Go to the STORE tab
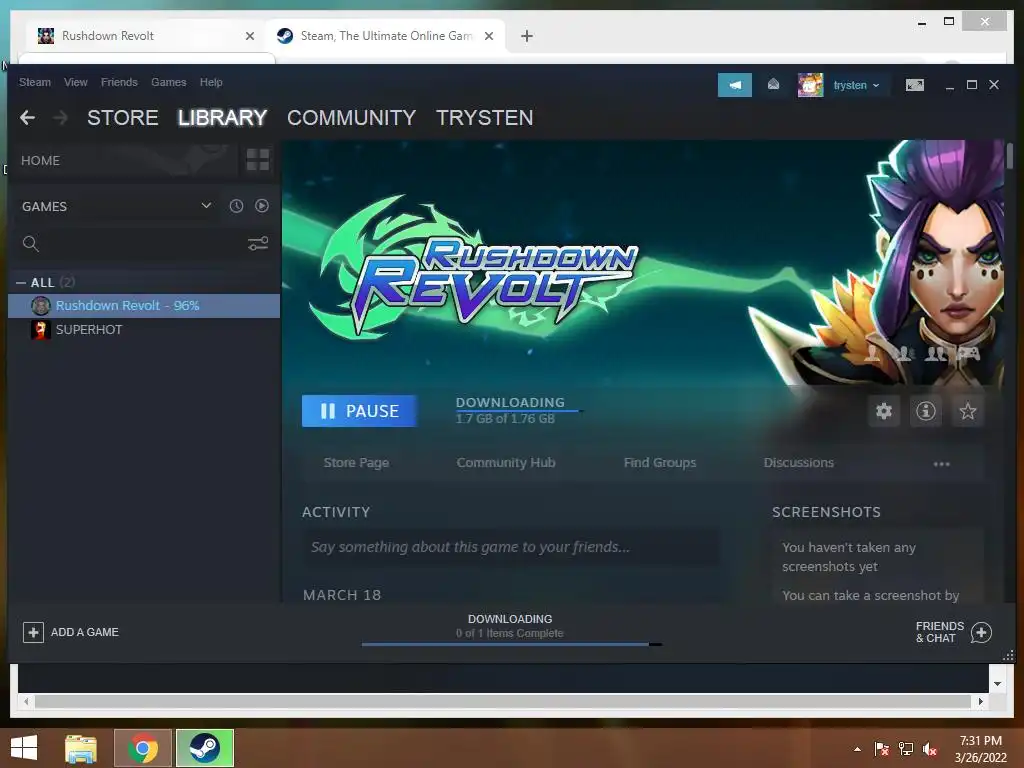Image resolution: width=1024 pixels, height=768 pixels. (123, 118)
